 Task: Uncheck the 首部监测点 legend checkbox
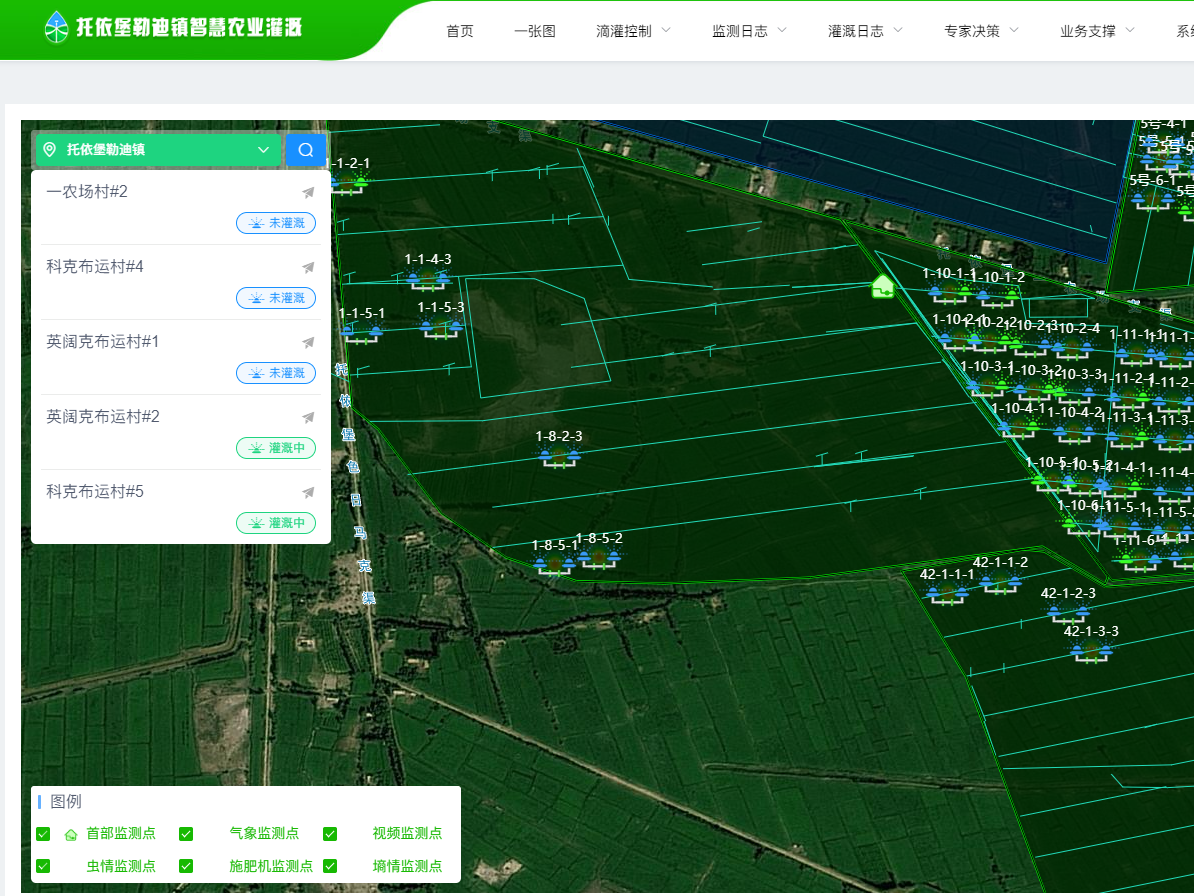pos(43,834)
